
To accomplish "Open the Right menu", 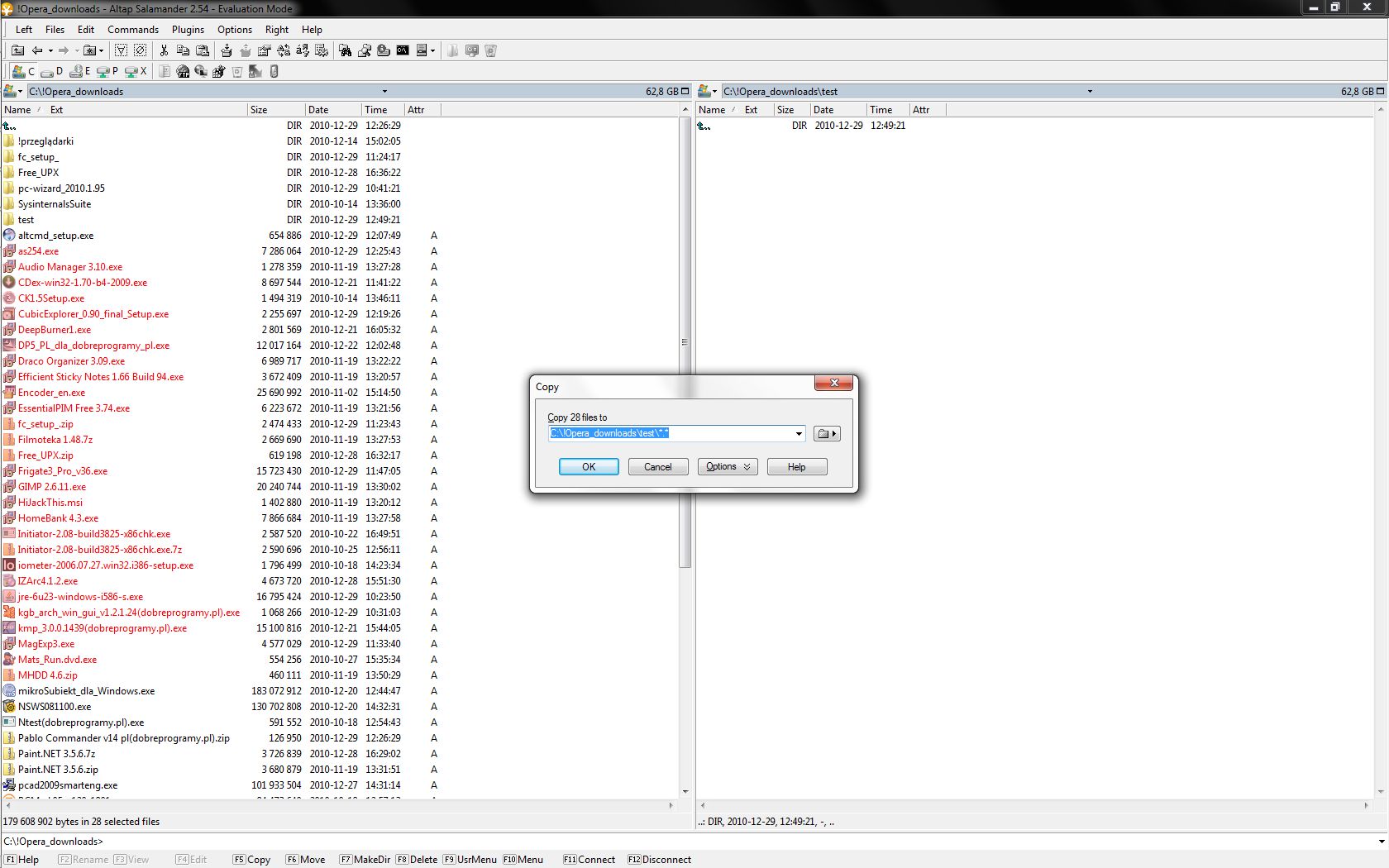I will tap(276, 30).
